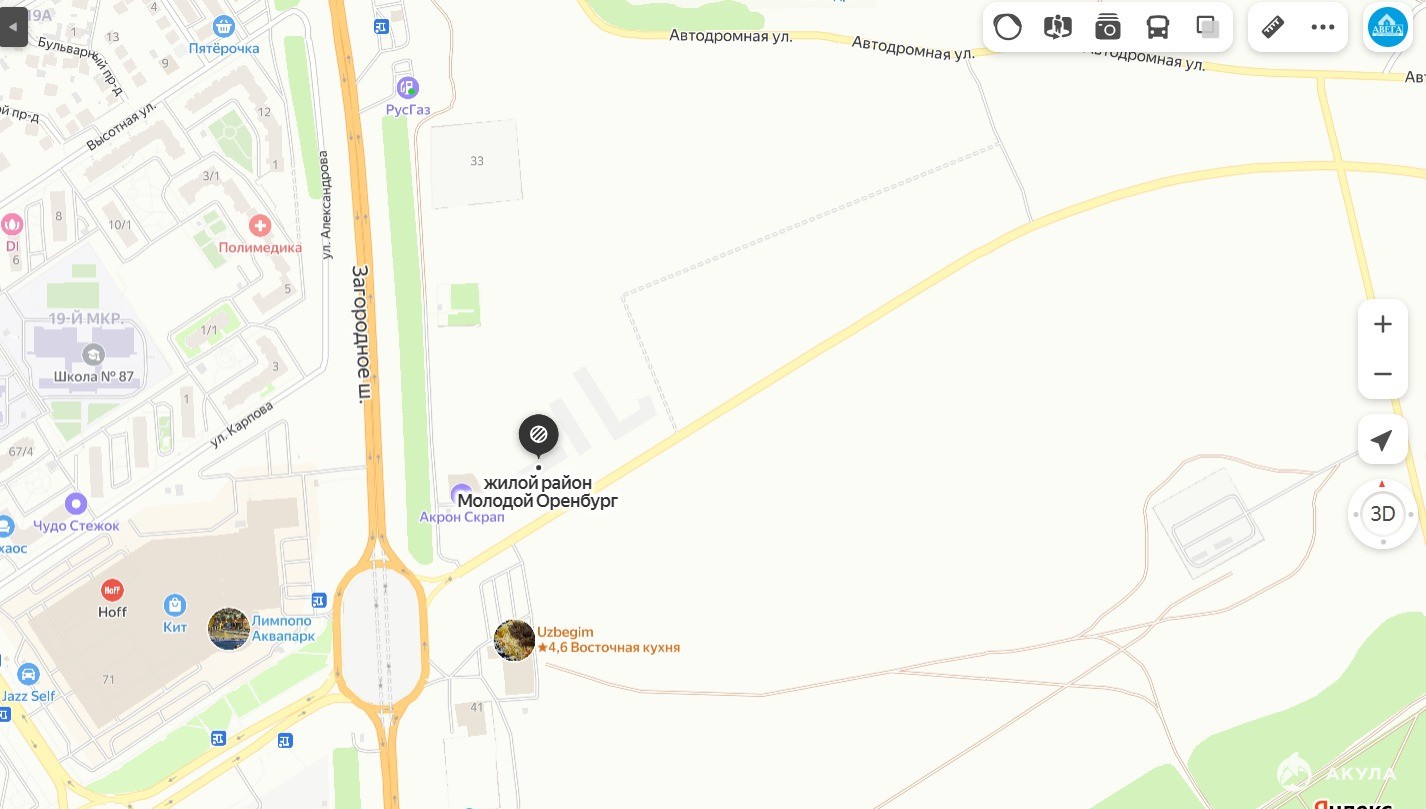Switch map to 3D tilt mode
This screenshot has height=809, width=1426.
click(1383, 514)
